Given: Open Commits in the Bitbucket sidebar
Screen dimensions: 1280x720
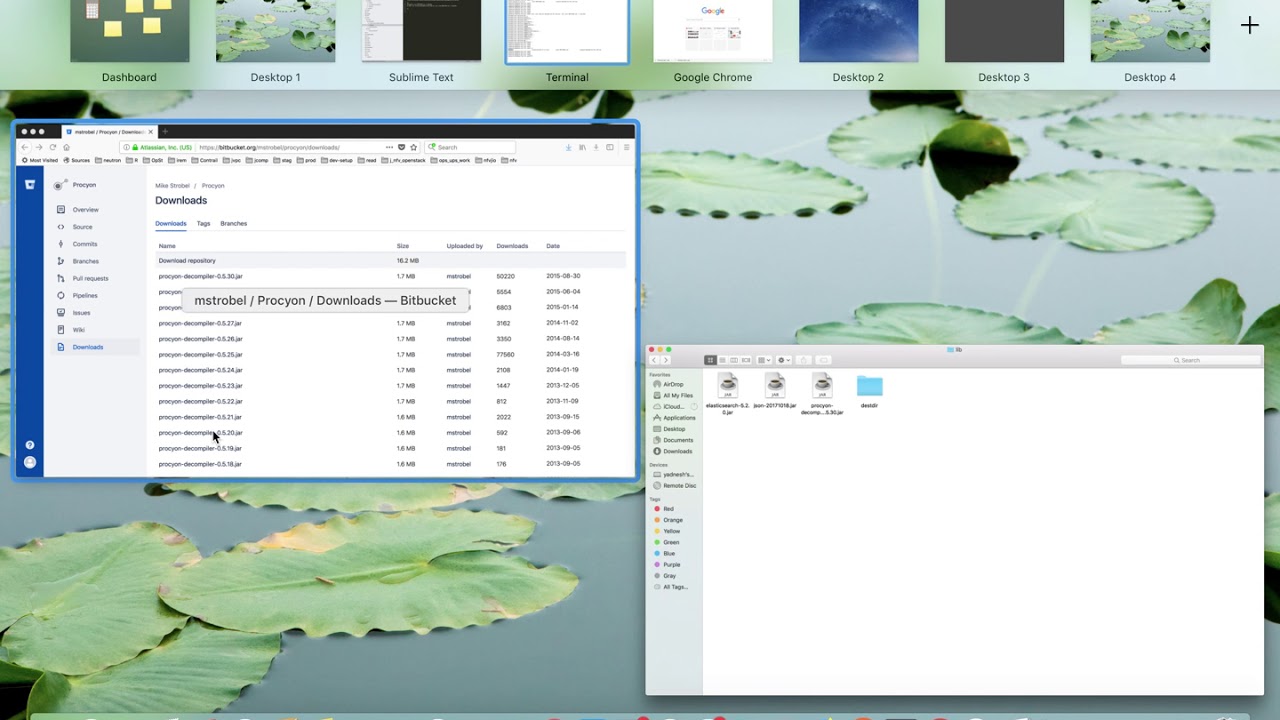Looking at the screenshot, I should click(85, 244).
